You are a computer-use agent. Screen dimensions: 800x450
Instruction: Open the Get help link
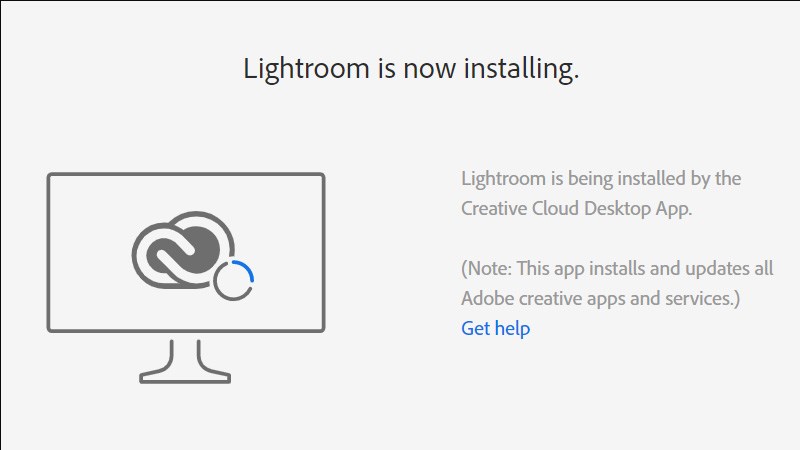click(x=495, y=328)
